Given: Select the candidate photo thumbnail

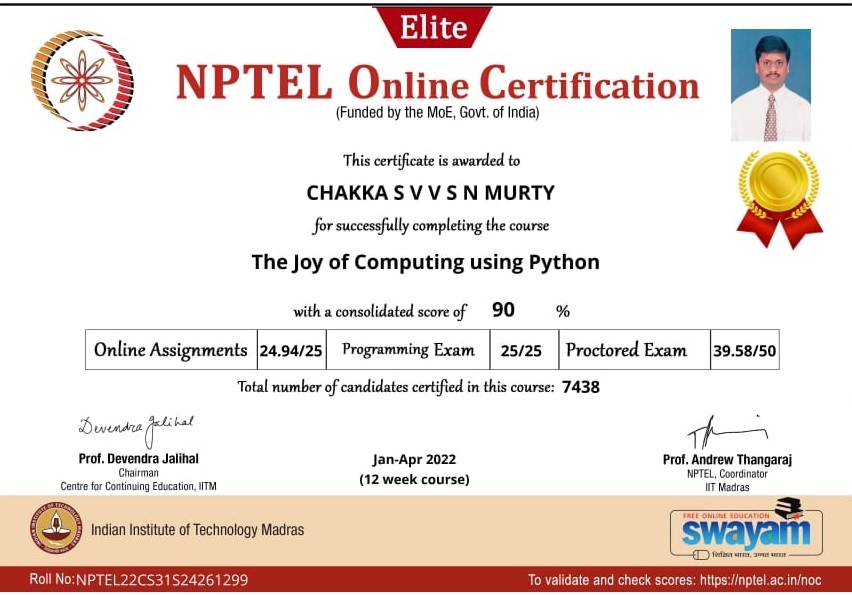Looking at the screenshot, I should click(x=770, y=85).
